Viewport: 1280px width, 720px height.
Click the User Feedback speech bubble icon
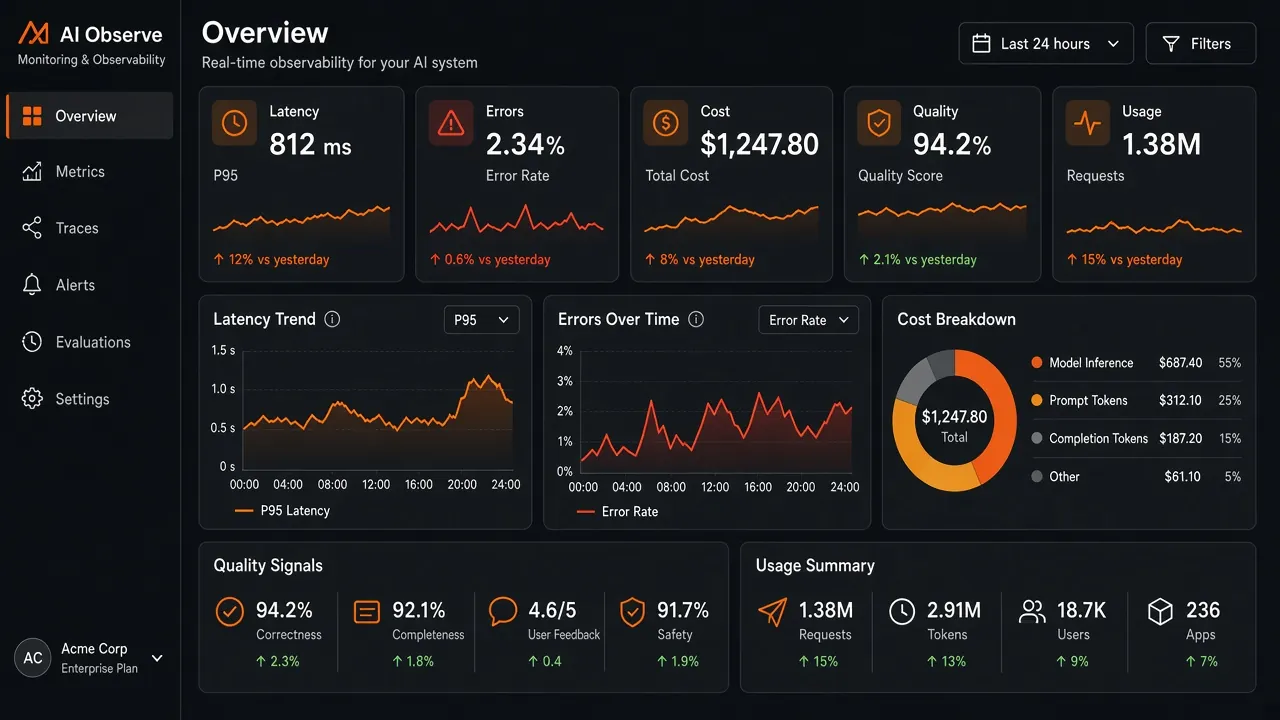(x=503, y=612)
